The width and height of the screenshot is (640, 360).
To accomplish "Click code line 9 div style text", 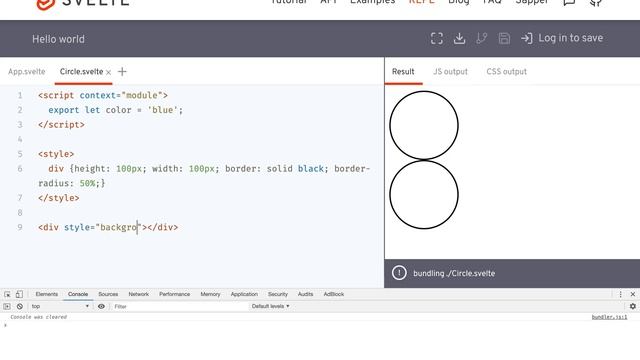I will pyautogui.click(x=108, y=227).
